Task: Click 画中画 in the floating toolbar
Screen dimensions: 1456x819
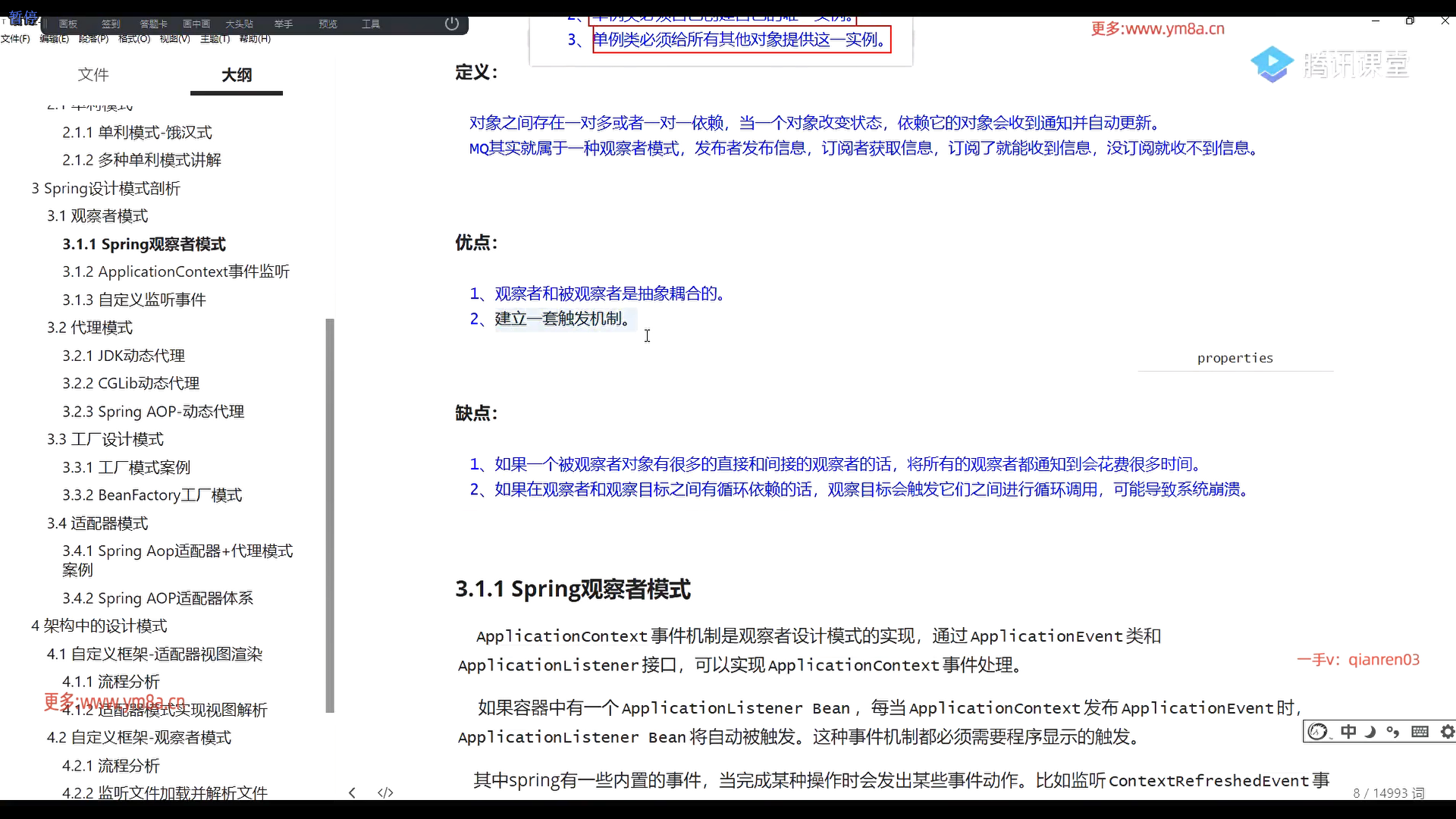Action: click(x=196, y=24)
